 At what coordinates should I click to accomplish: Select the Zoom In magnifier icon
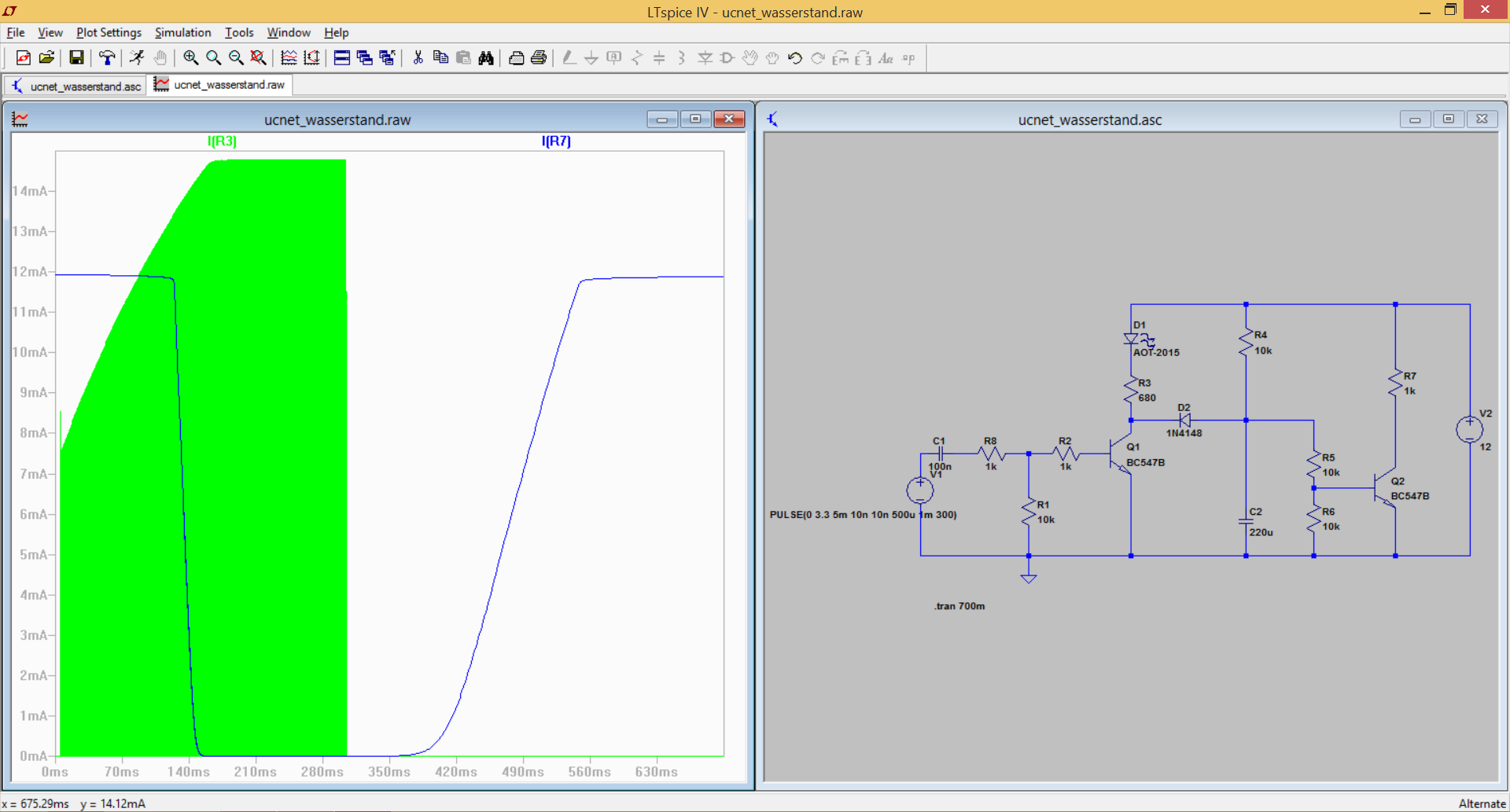(x=190, y=57)
